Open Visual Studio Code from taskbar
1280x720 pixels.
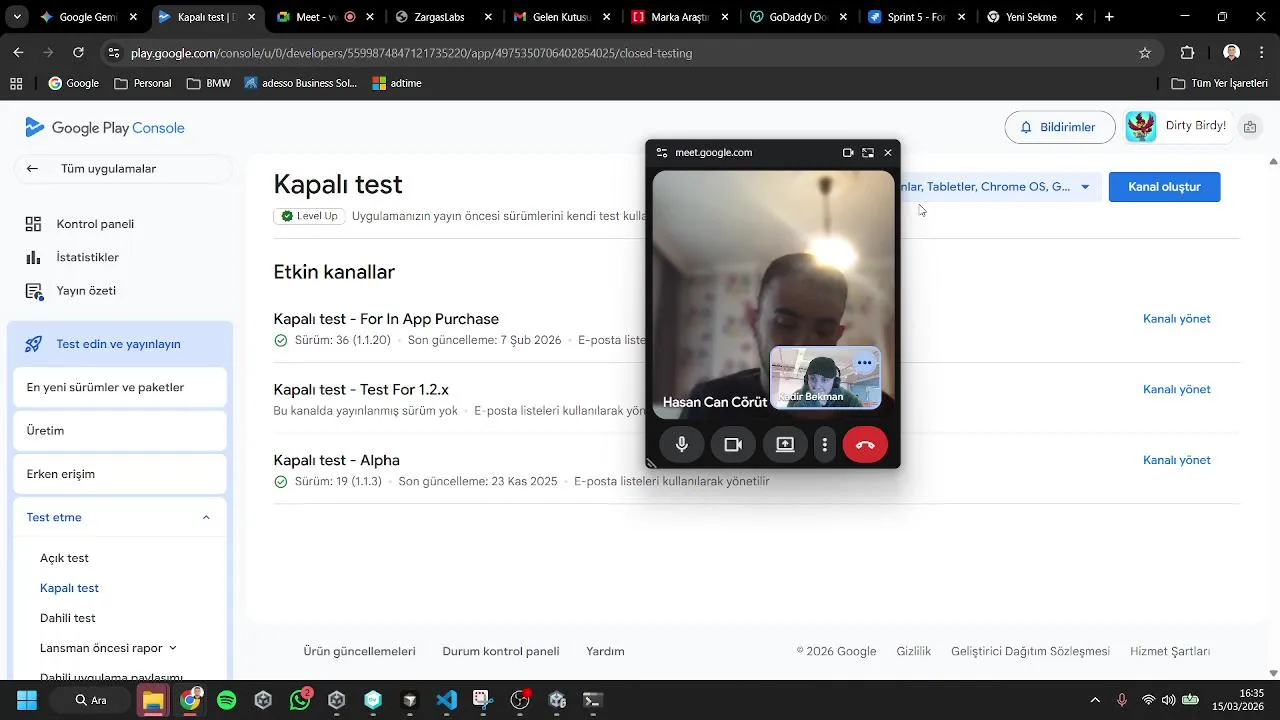(446, 700)
